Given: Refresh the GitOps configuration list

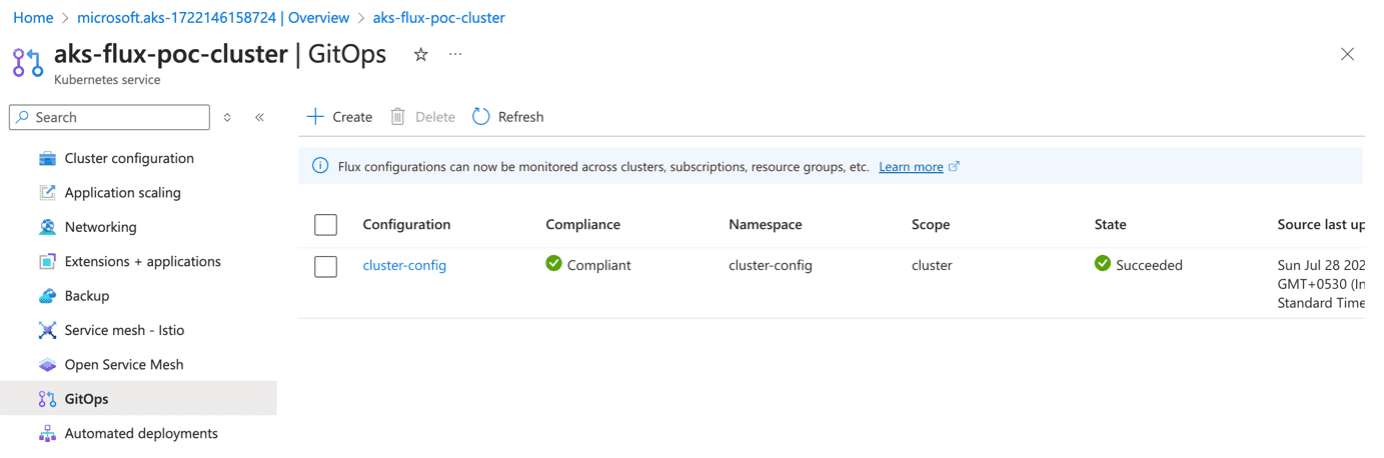Looking at the screenshot, I should [x=508, y=117].
